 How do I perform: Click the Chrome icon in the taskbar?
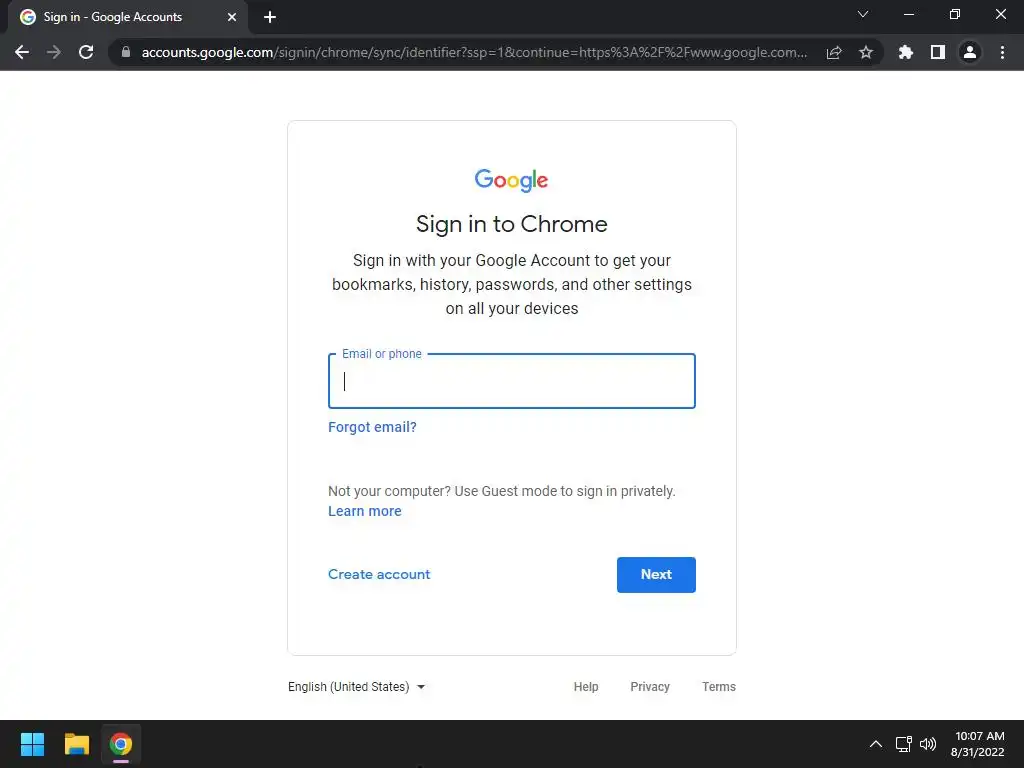coord(121,744)
